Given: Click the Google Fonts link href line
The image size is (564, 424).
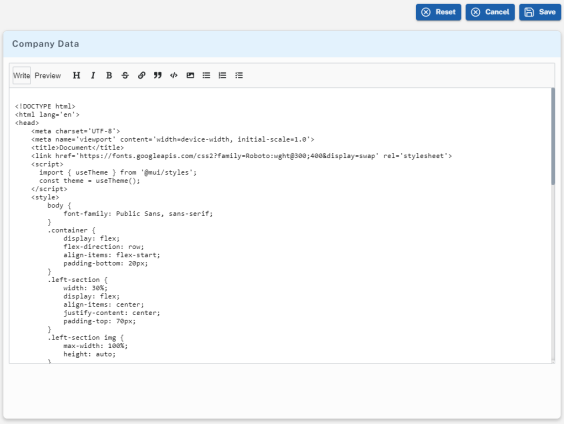Looking at the screenshot, I should point(241,156).
